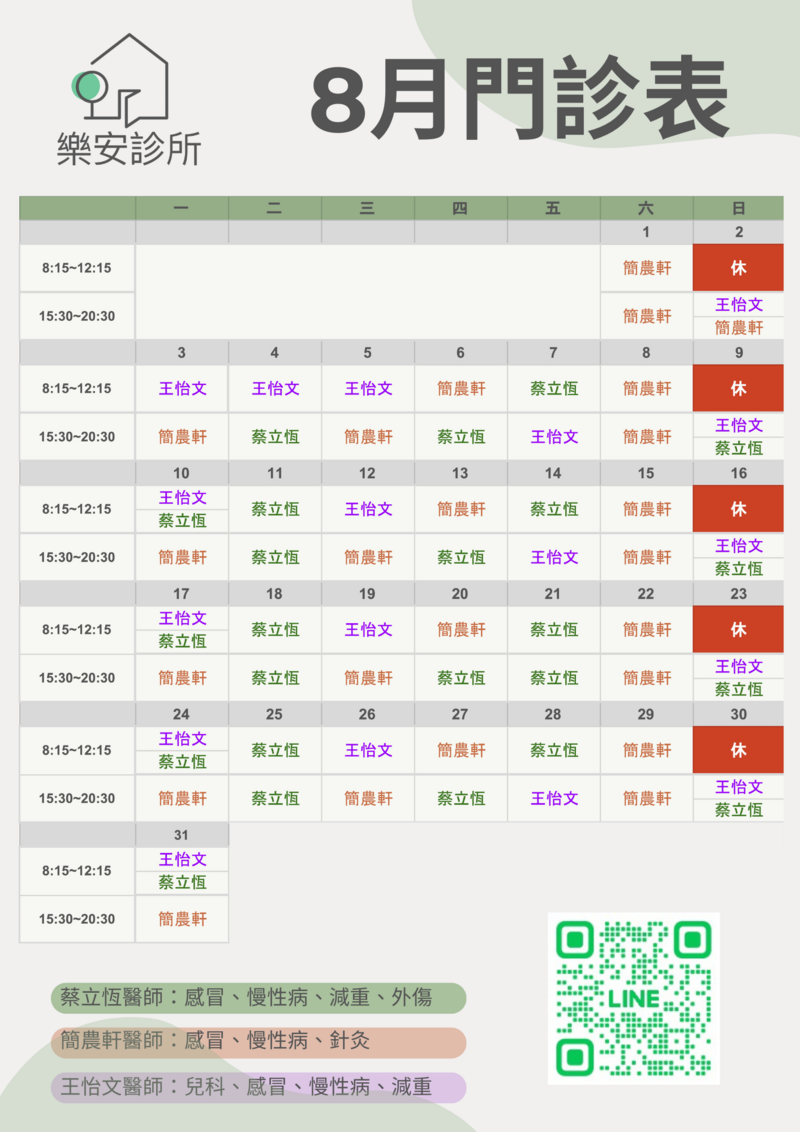Click date number 28 in the calendar
The width and height of the screenshot is (800, 1132).
[x=553, y=714]
